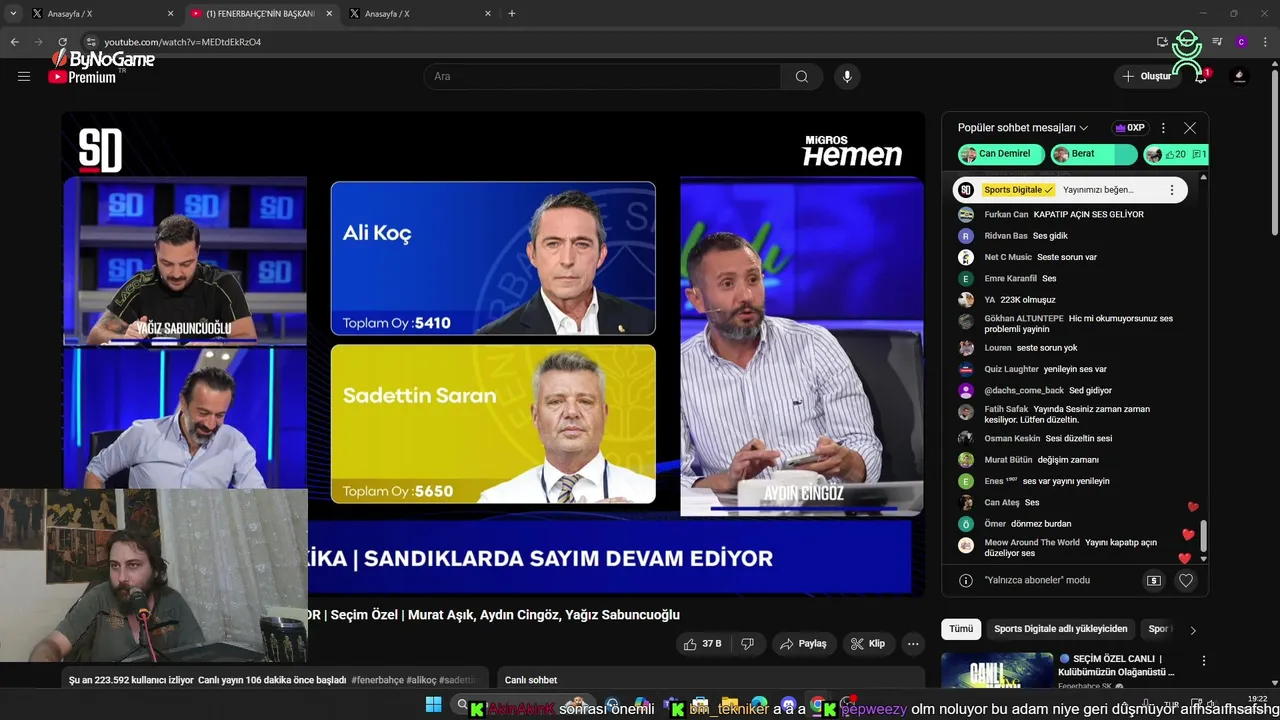Open pinned Sports Digitale message options
The height and width of the screenshot is (720, 1280).
[x=1172, y=190]
